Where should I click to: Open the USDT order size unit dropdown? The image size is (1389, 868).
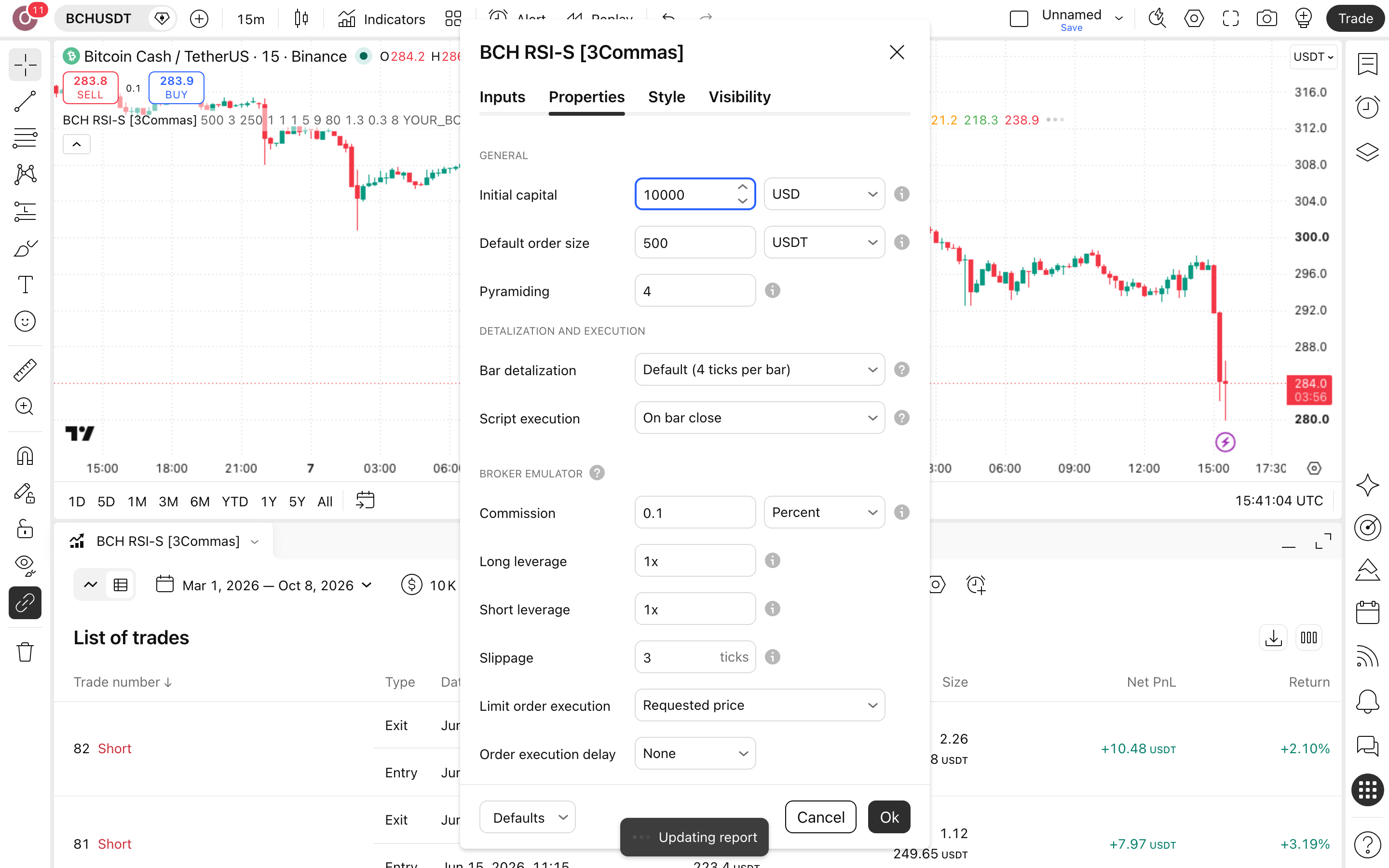(x=824, y=242)
